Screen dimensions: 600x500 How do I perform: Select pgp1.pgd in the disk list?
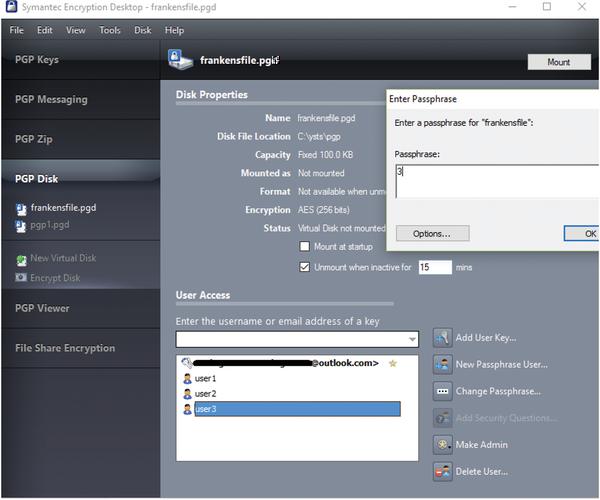click(50, 225)
